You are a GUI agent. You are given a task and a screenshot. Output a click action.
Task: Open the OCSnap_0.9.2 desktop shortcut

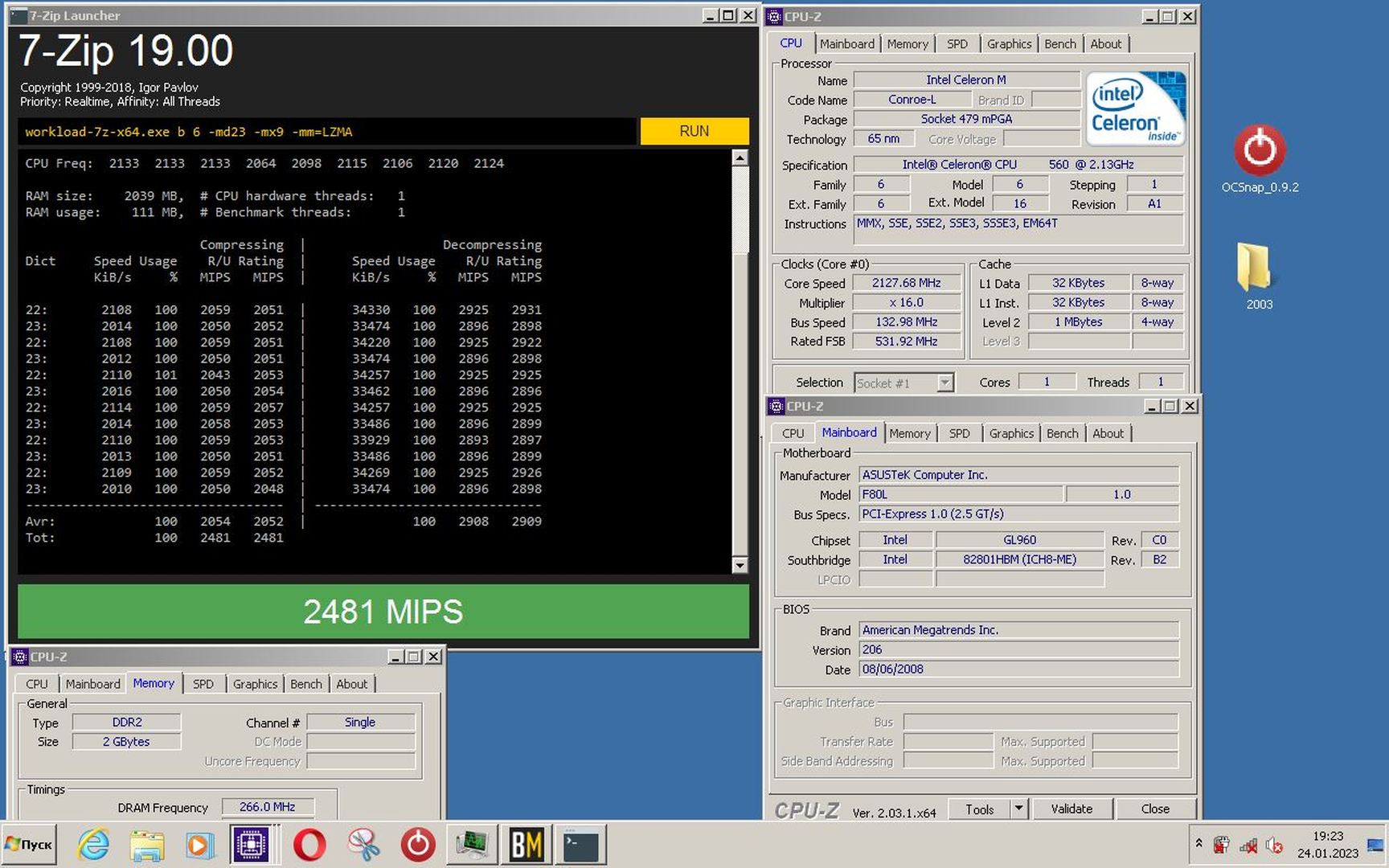(1260, 159)
